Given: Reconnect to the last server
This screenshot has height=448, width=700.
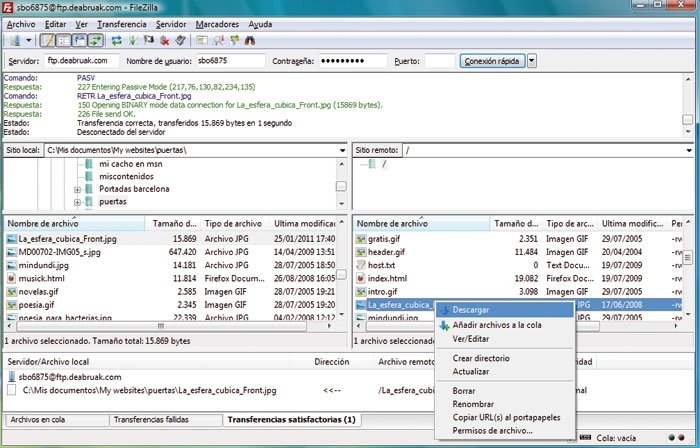Looking at the screenshot, I should (x=180, y=41).
